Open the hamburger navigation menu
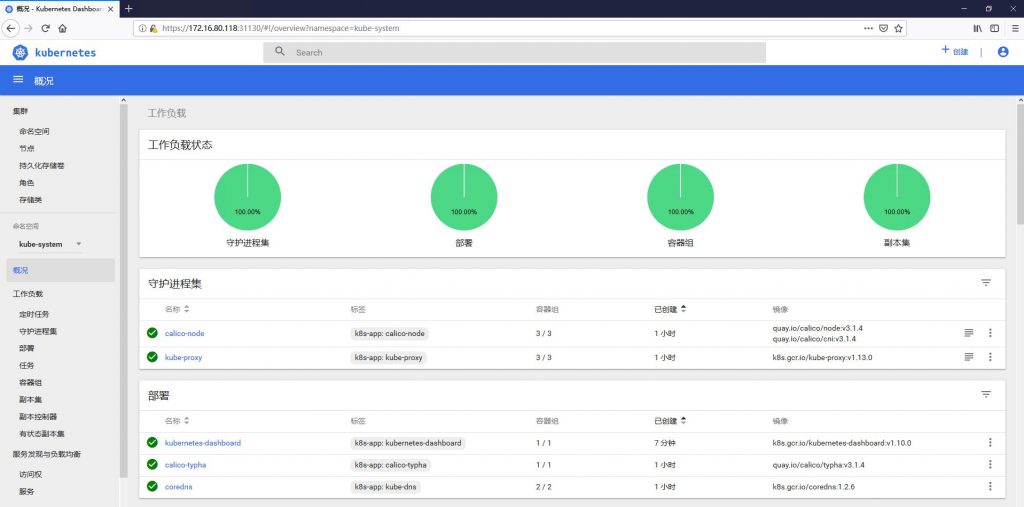 [18, 80]
